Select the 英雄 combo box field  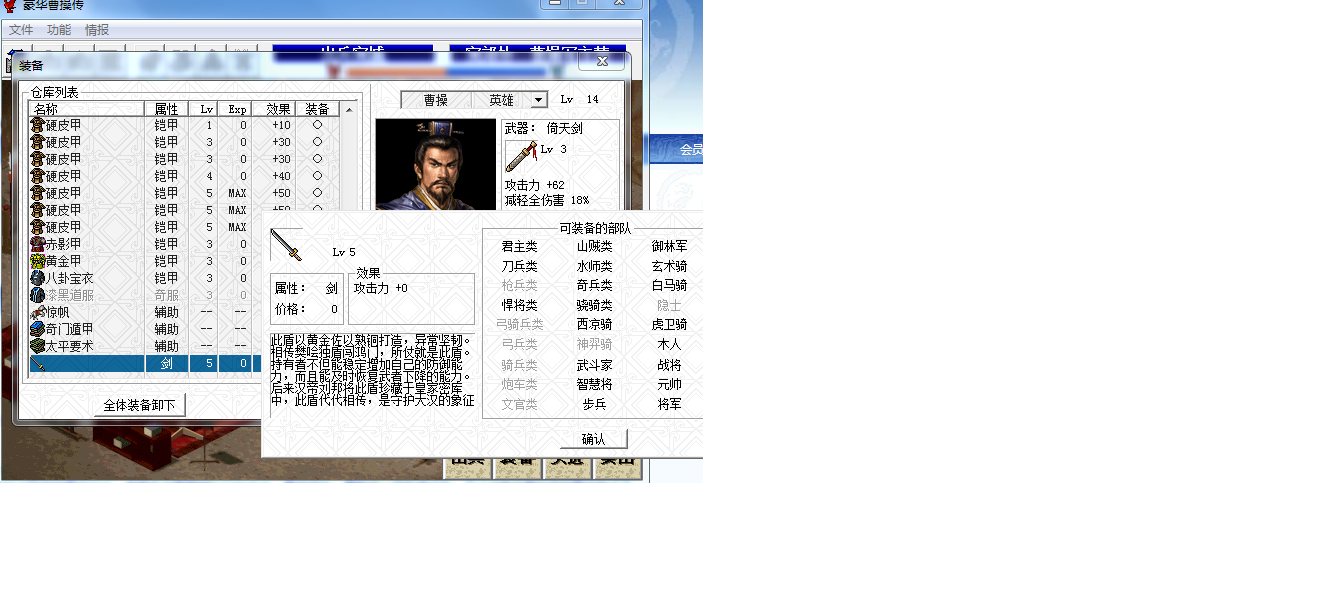coord(510,100)
